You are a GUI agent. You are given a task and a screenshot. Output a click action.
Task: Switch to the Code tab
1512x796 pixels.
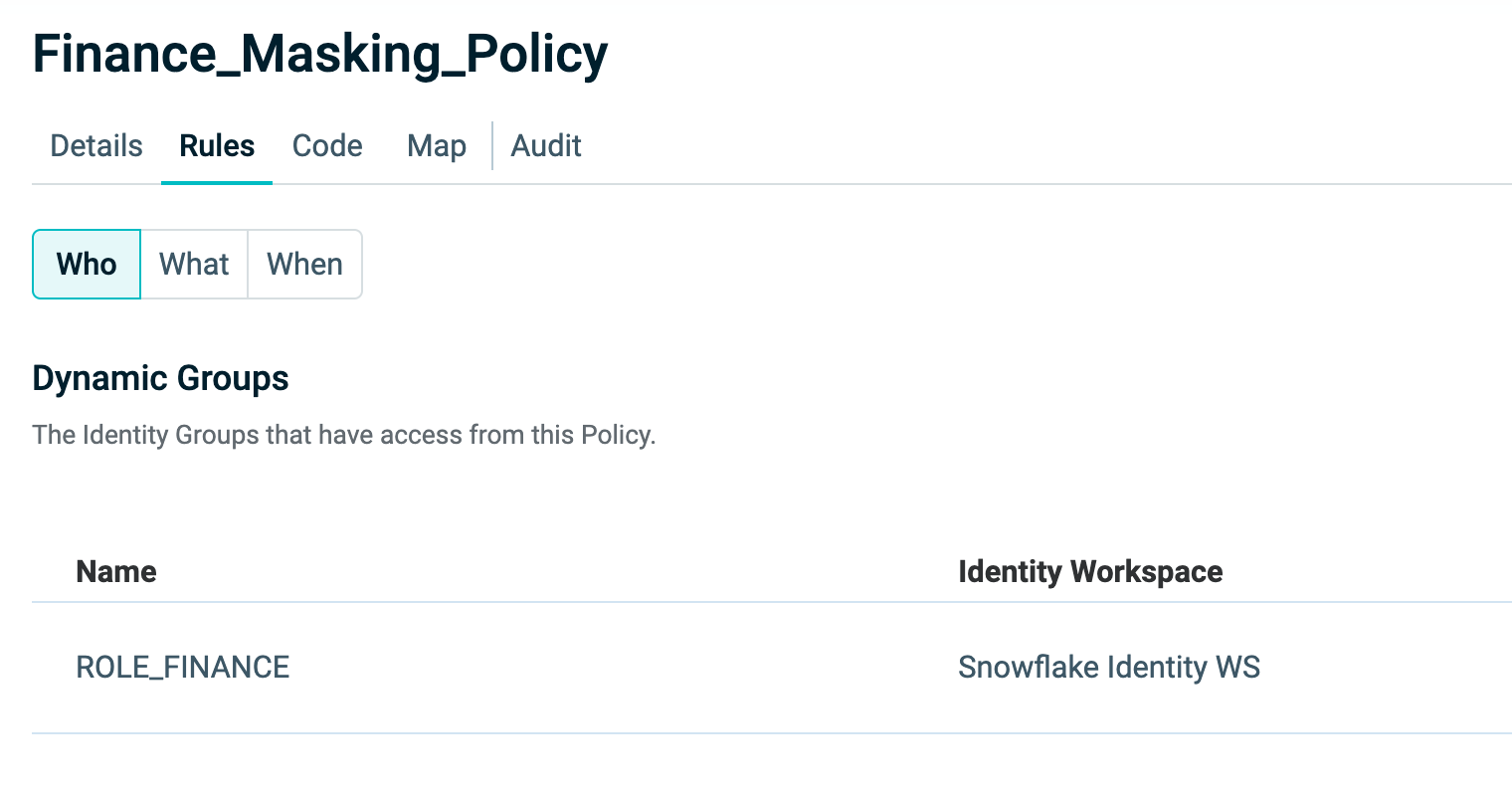point(327,146)
